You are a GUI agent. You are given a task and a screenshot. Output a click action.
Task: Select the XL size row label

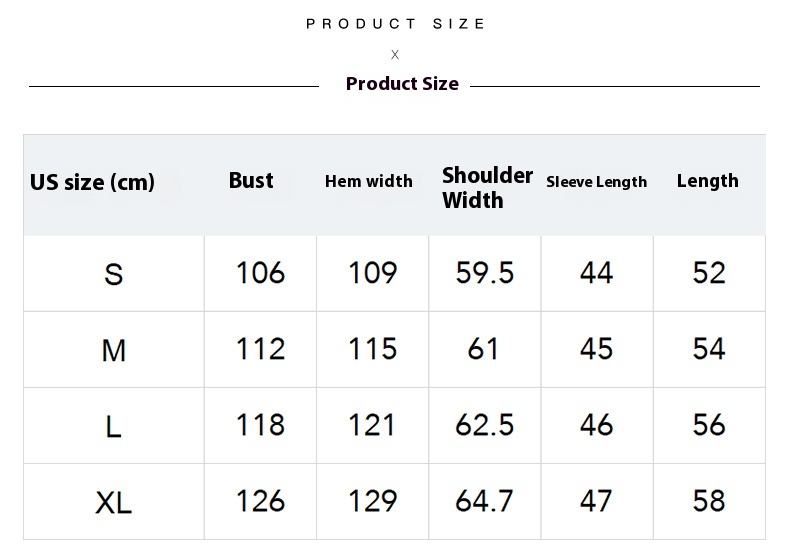pyautogui.click(x=114, y=502)
